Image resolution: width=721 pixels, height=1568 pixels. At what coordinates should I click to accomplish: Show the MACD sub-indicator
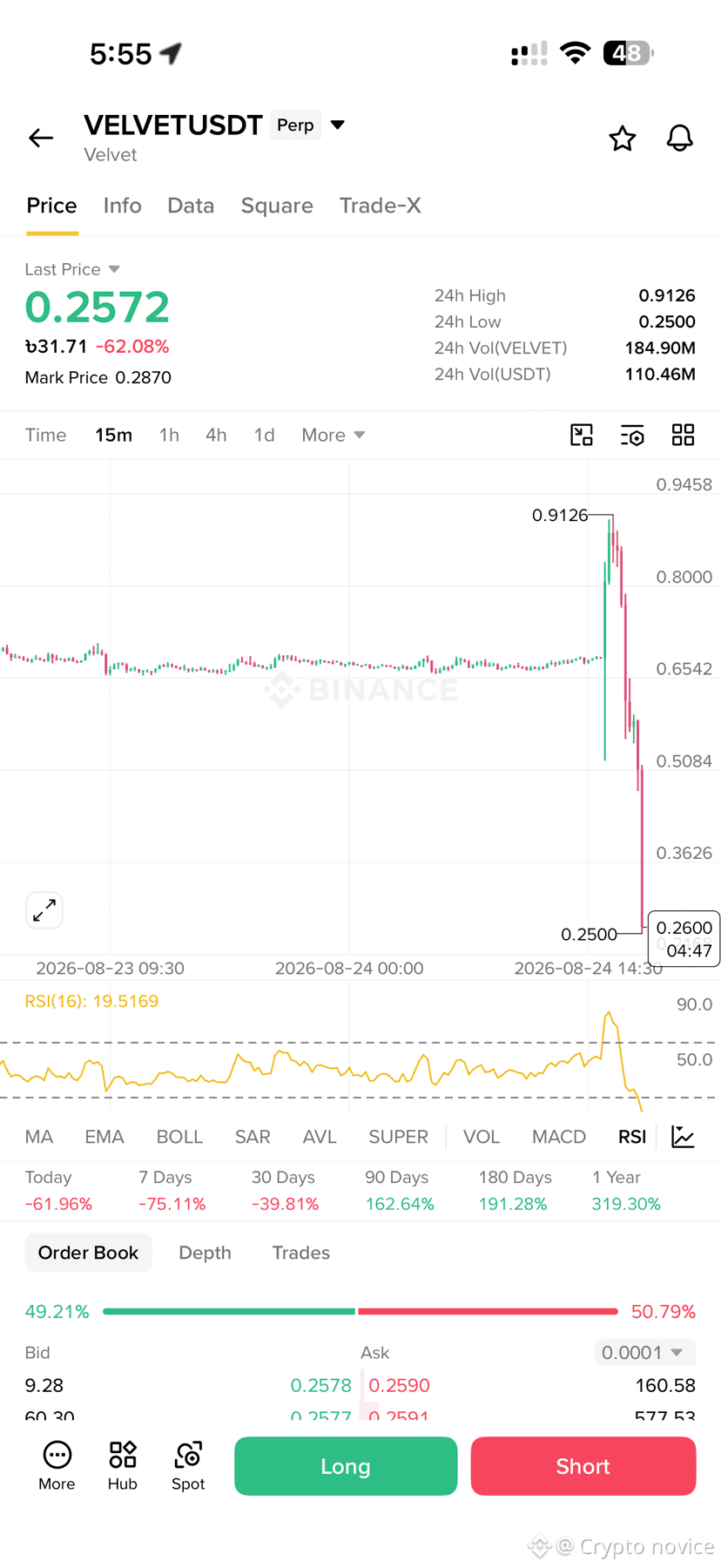[559, 1137]
